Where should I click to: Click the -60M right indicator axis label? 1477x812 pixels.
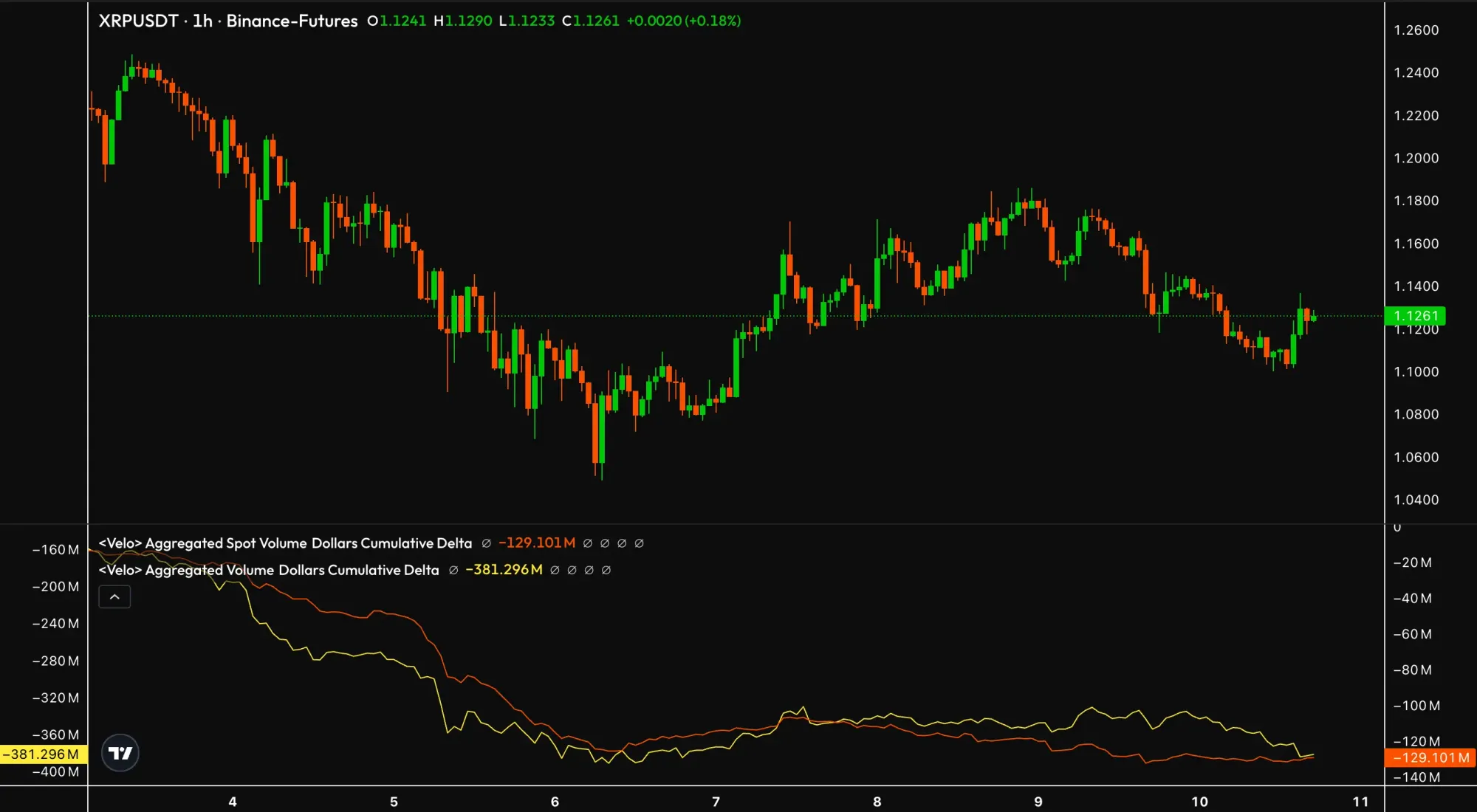point(1412,635)
